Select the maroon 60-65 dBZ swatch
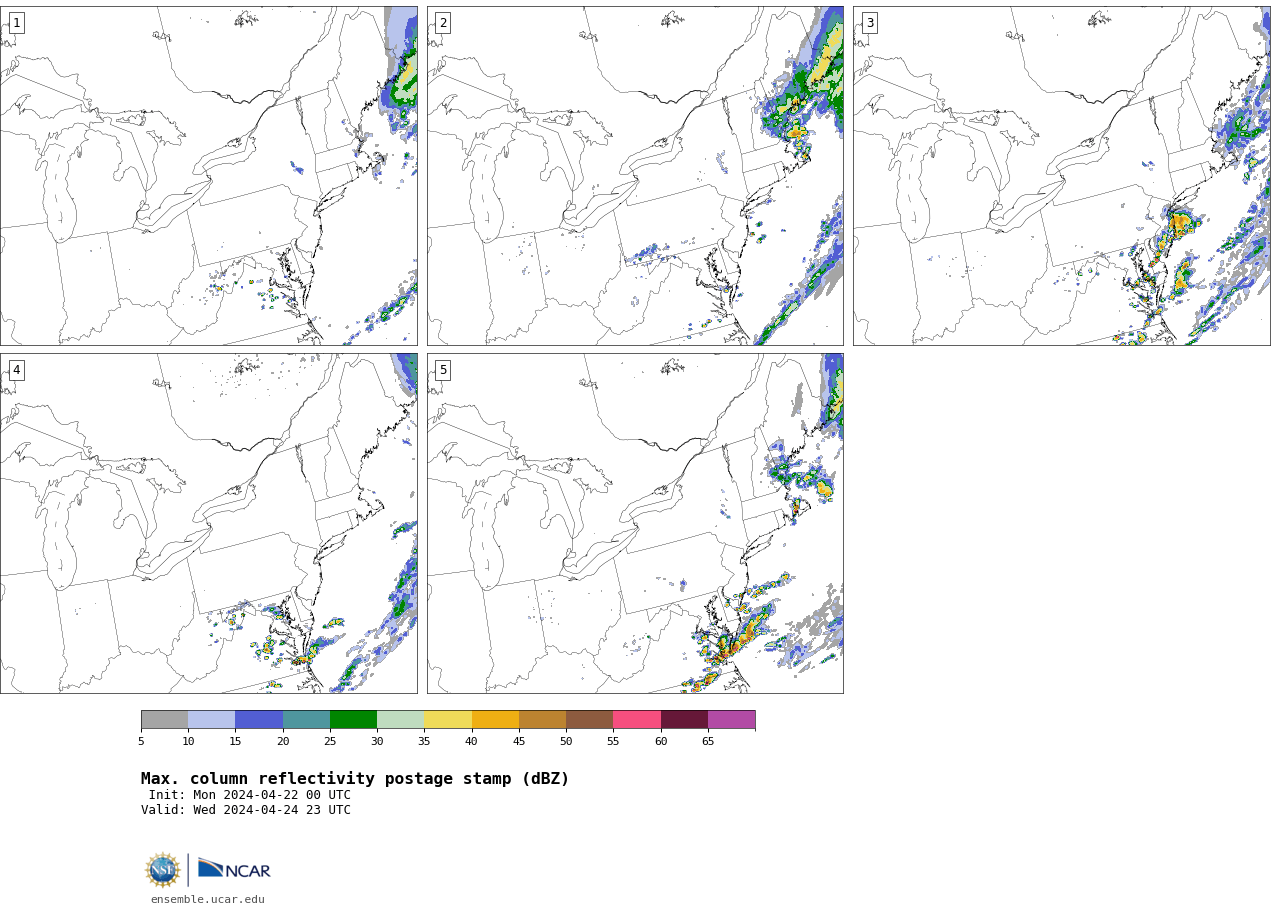The image size is (1280, 910). (x=684, y=720)
